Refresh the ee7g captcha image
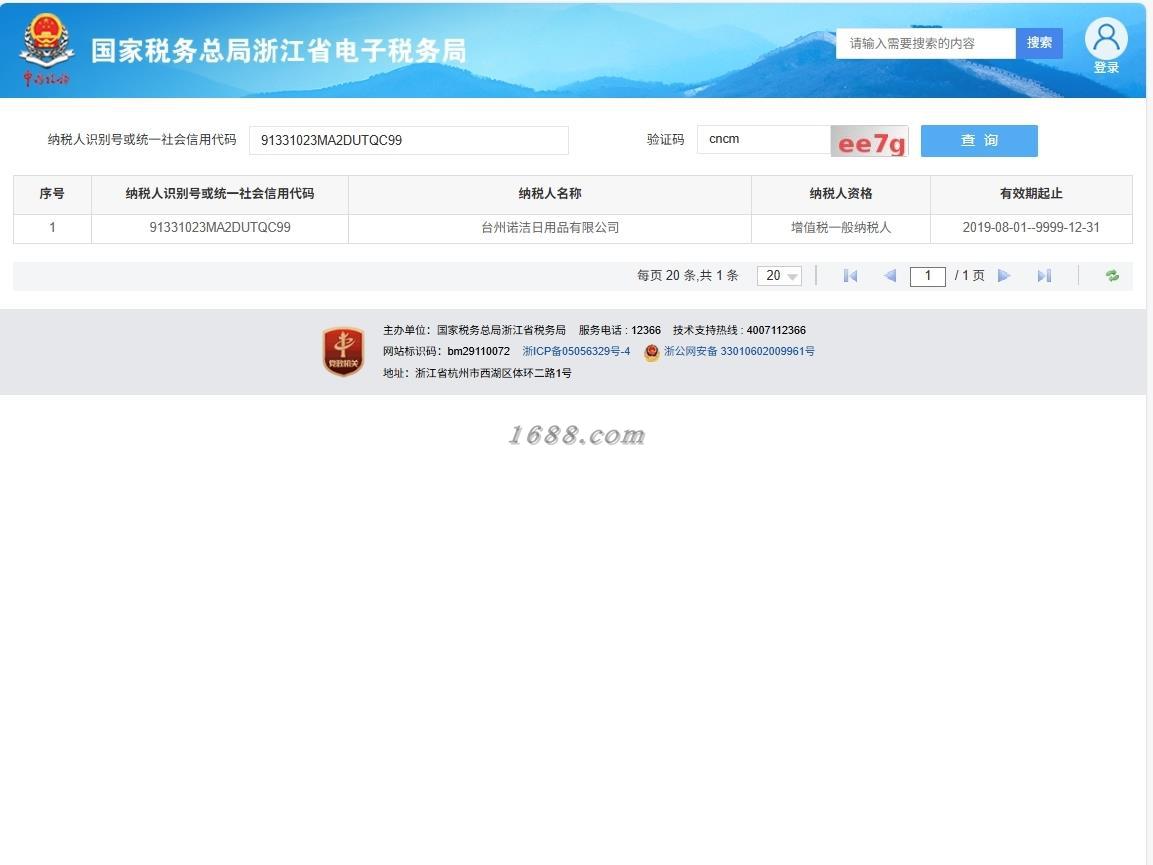 point(869,140)
